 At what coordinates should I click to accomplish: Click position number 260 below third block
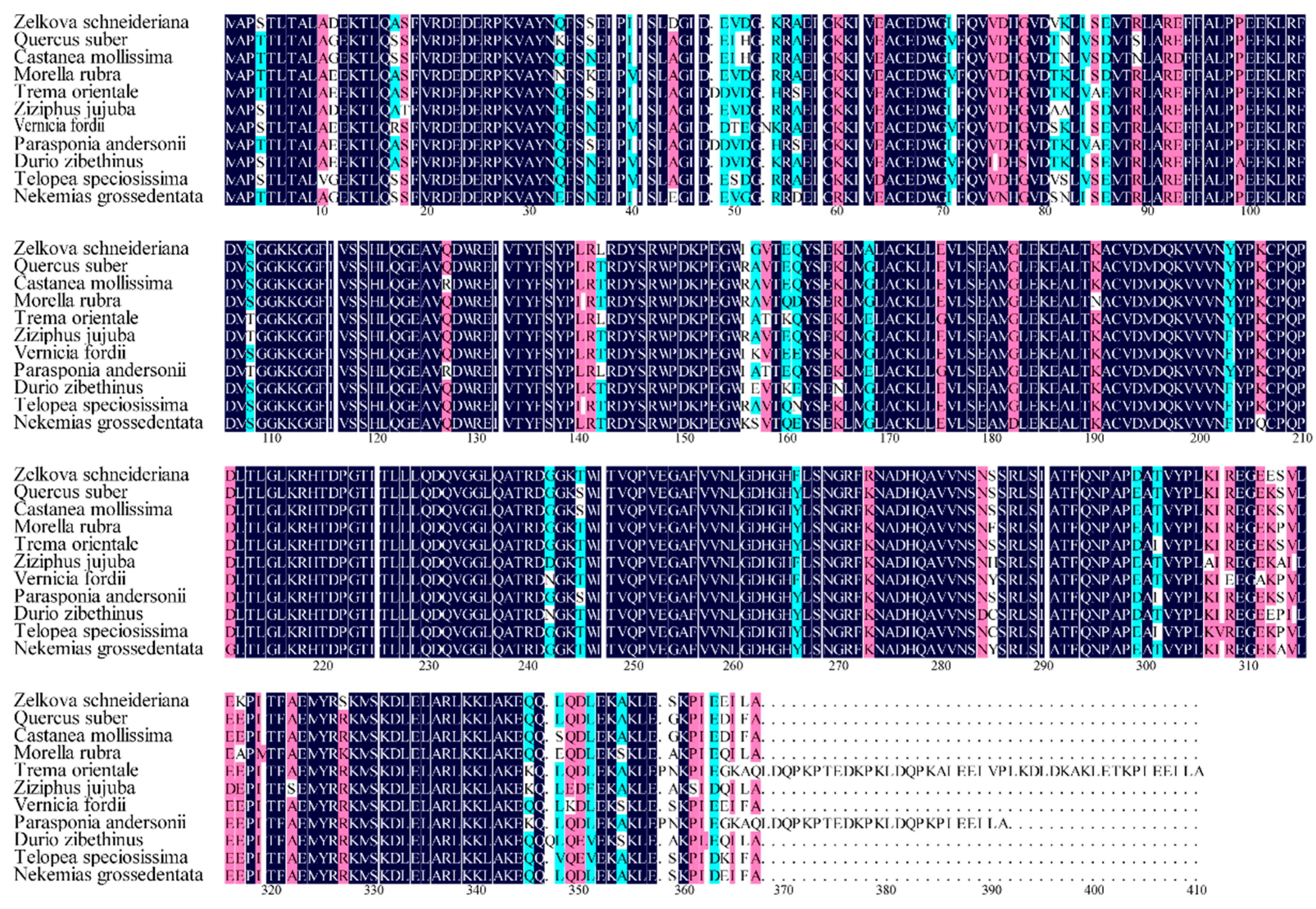(x=733, y=665)
